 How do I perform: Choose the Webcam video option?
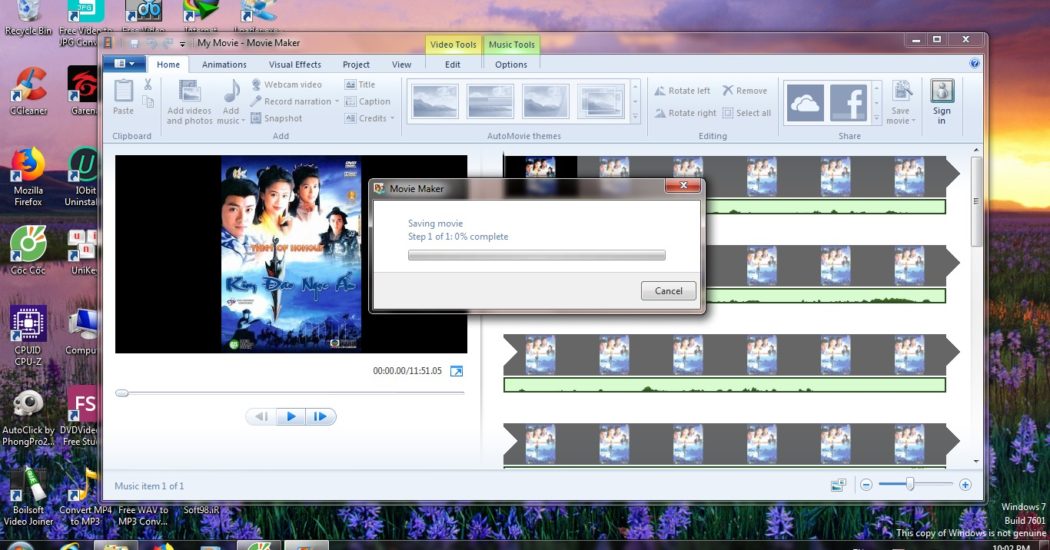pyautogui.click(x=286, y=84)
